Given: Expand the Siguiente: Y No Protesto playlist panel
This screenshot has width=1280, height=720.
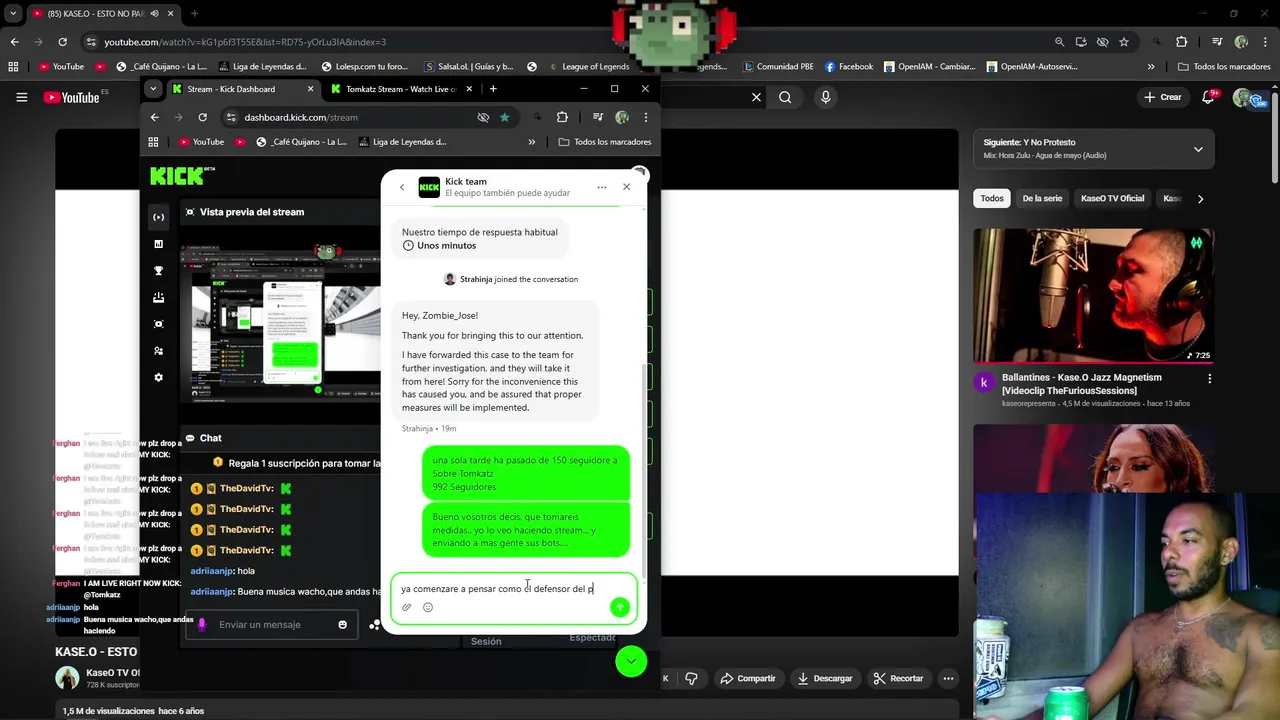Looking at the screenshot, I should (1198, 149).
